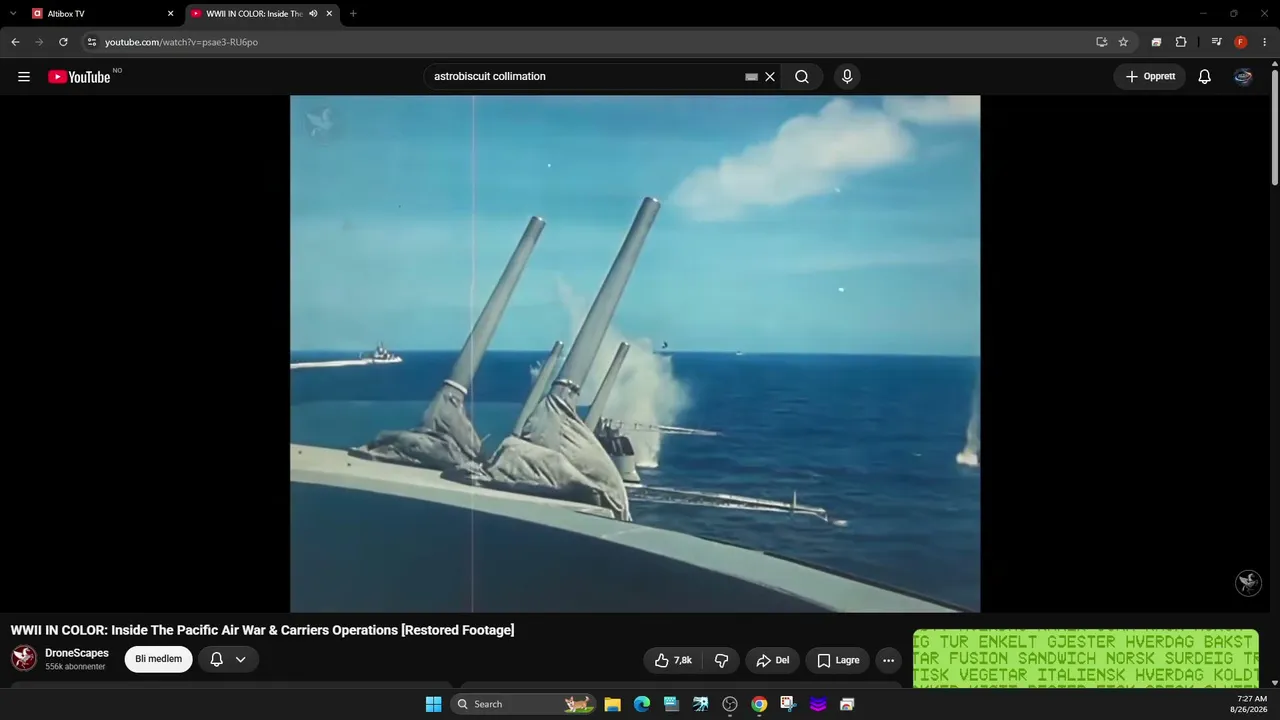
Task: Save the video with the Lagre button
Action: coord(838,660)
